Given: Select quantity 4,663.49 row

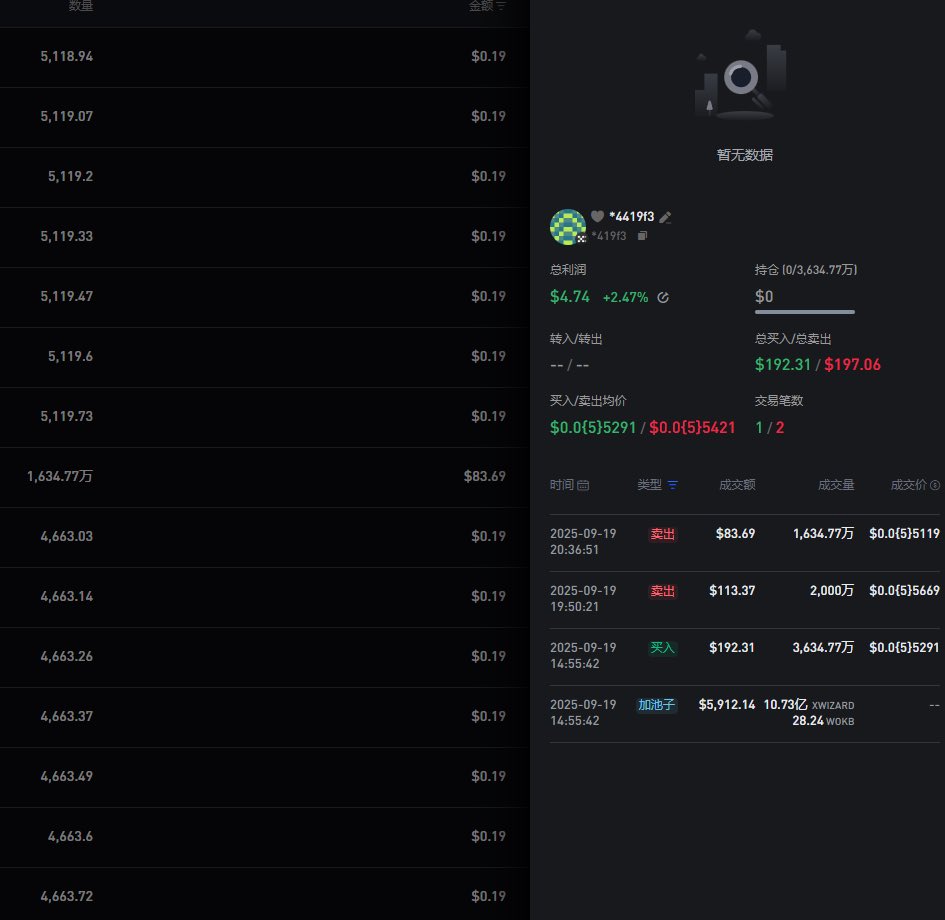Looking at the screenshot, I should click(x=67, y=777).
